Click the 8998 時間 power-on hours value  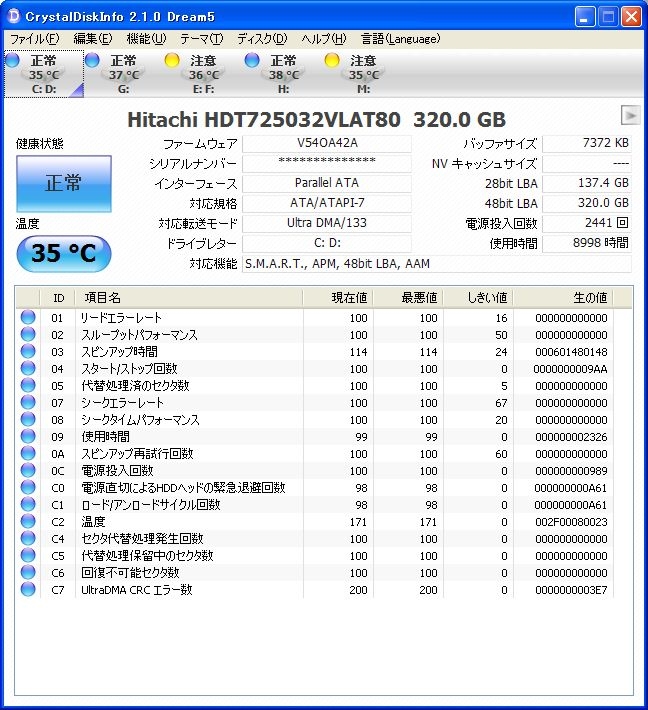(x=587, y=243)
